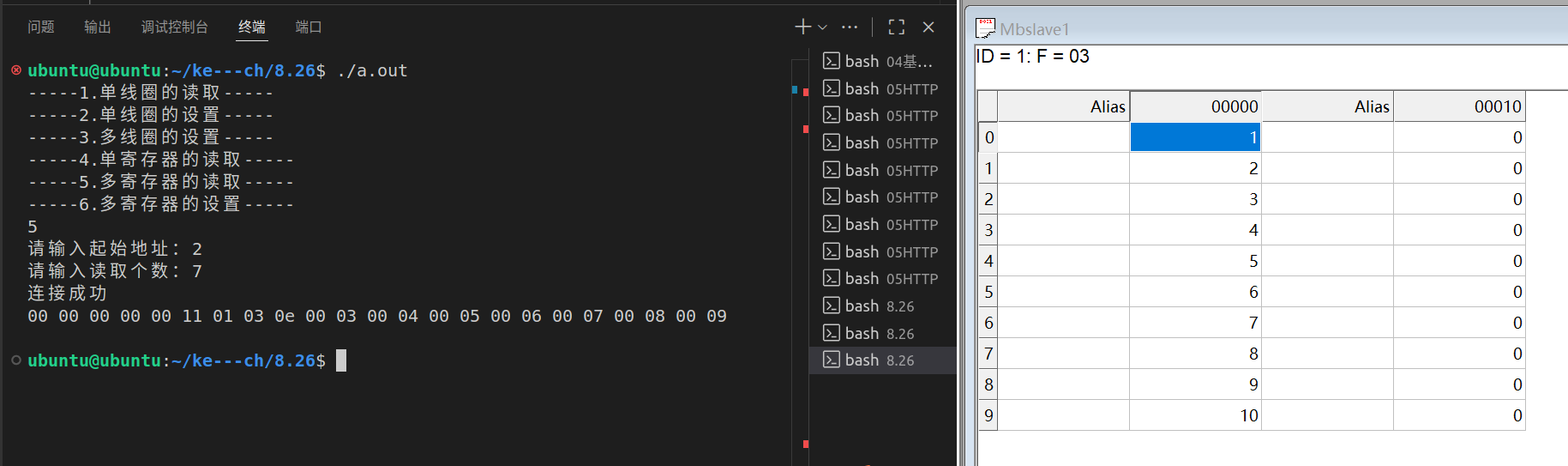Viewport: 1568px width, 466px height.
Task: Select row 9 cell under 00010 column
Action: 1459,415
